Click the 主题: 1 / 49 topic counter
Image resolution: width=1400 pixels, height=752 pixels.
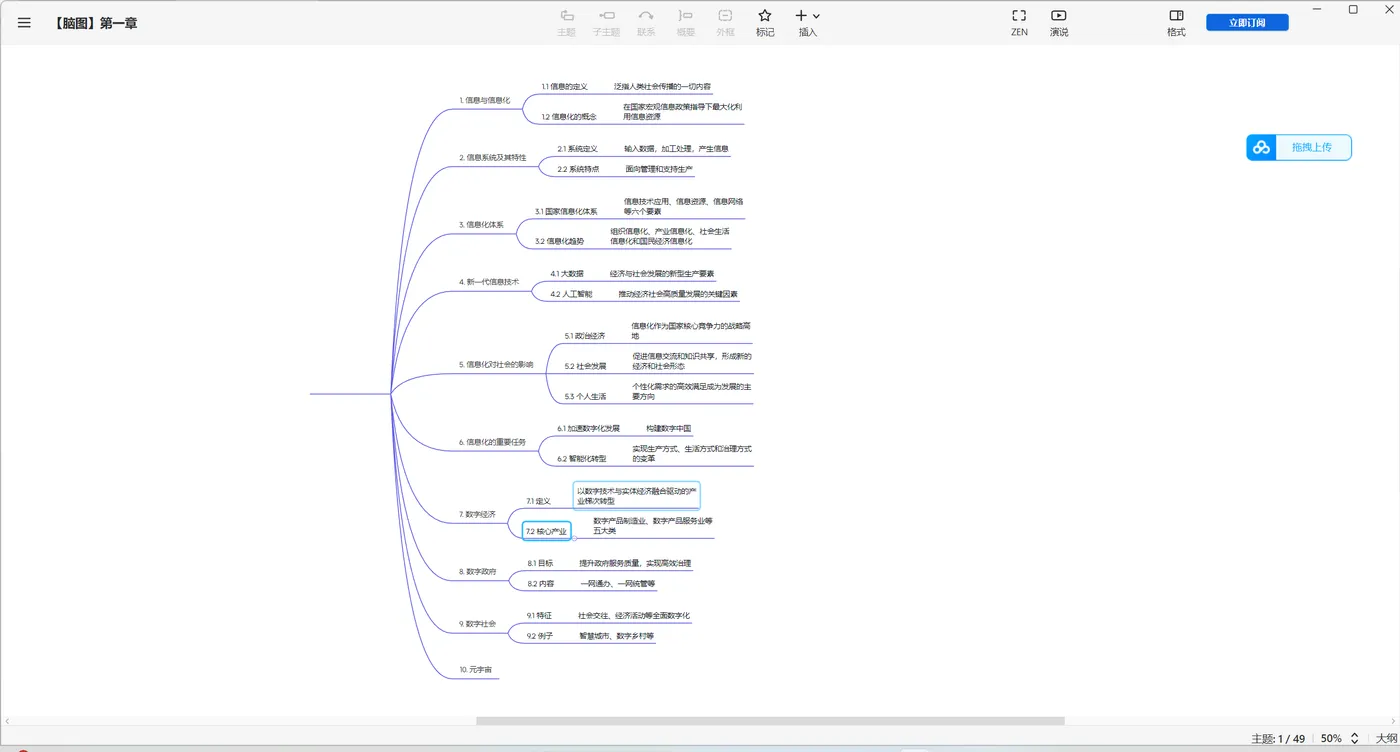pyautogui.click(x=1278, y=739)
